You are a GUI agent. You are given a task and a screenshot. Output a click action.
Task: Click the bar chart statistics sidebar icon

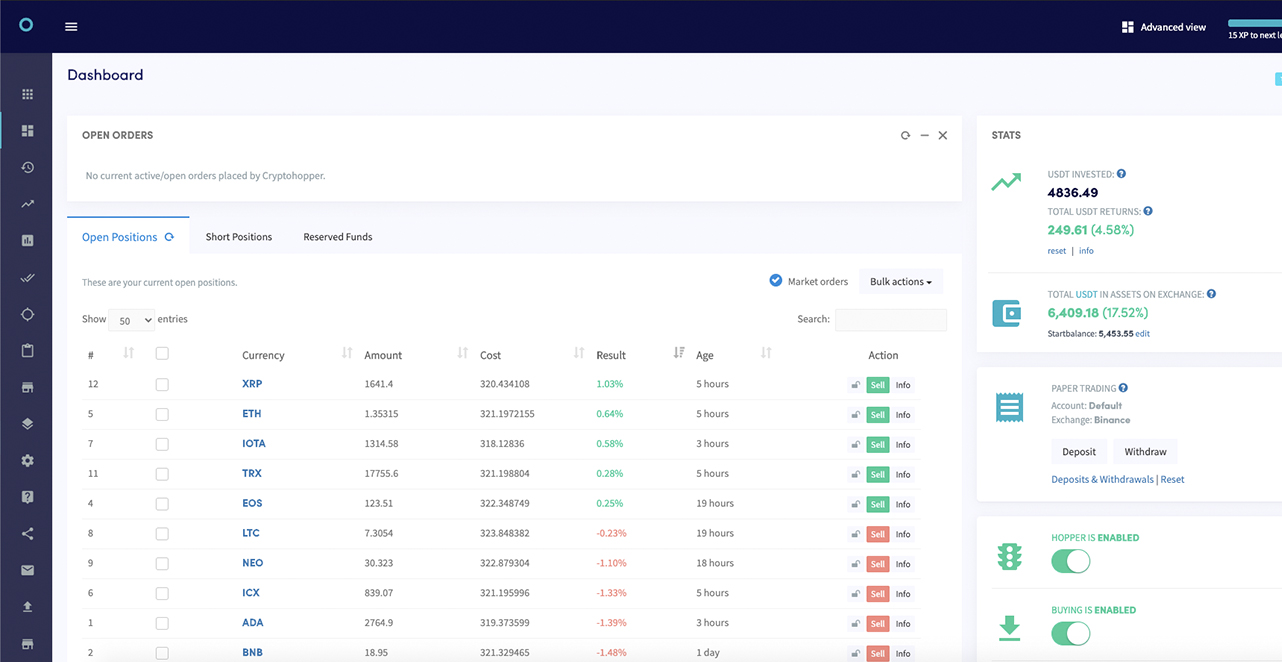tap(26, 240)
